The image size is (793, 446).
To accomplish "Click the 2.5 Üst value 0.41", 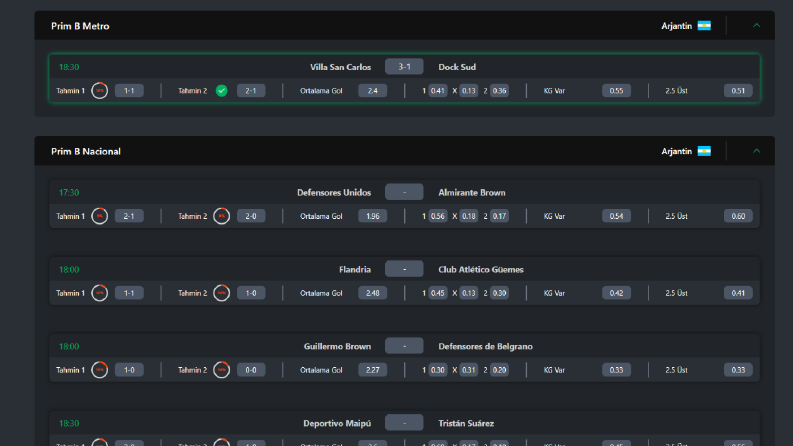I will coord(738,293).
